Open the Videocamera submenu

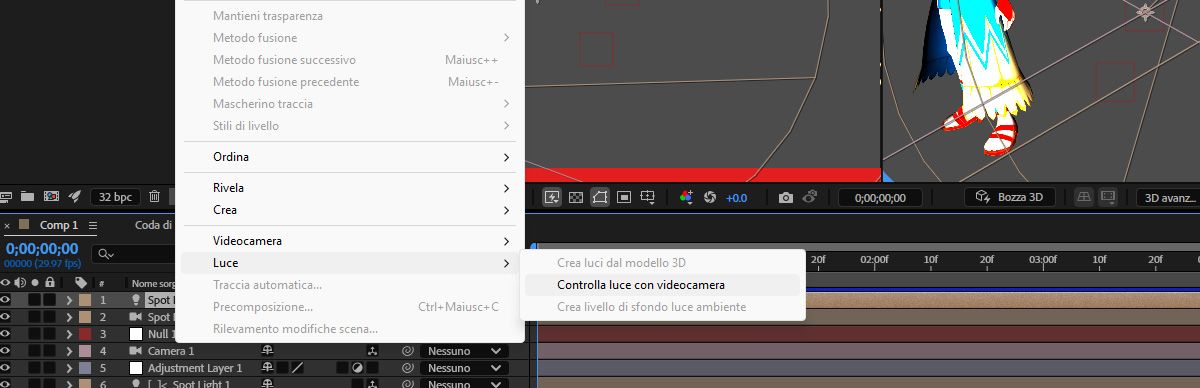[x=351, y=241]
